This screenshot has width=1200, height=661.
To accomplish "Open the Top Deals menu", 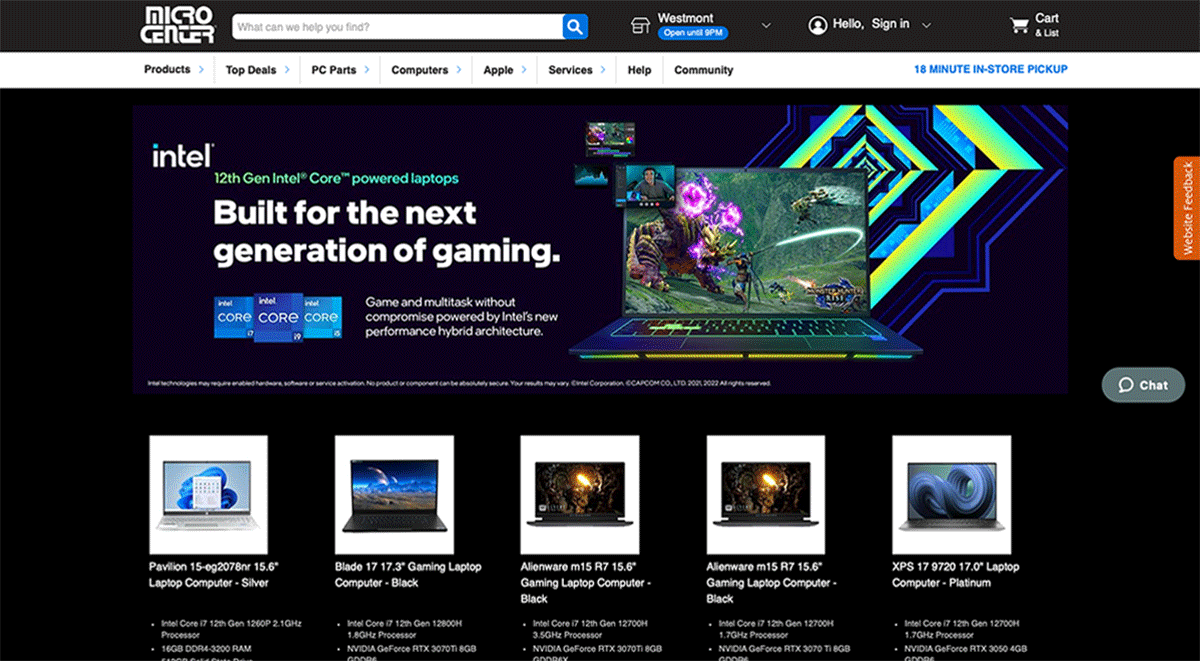I will 251,70.
